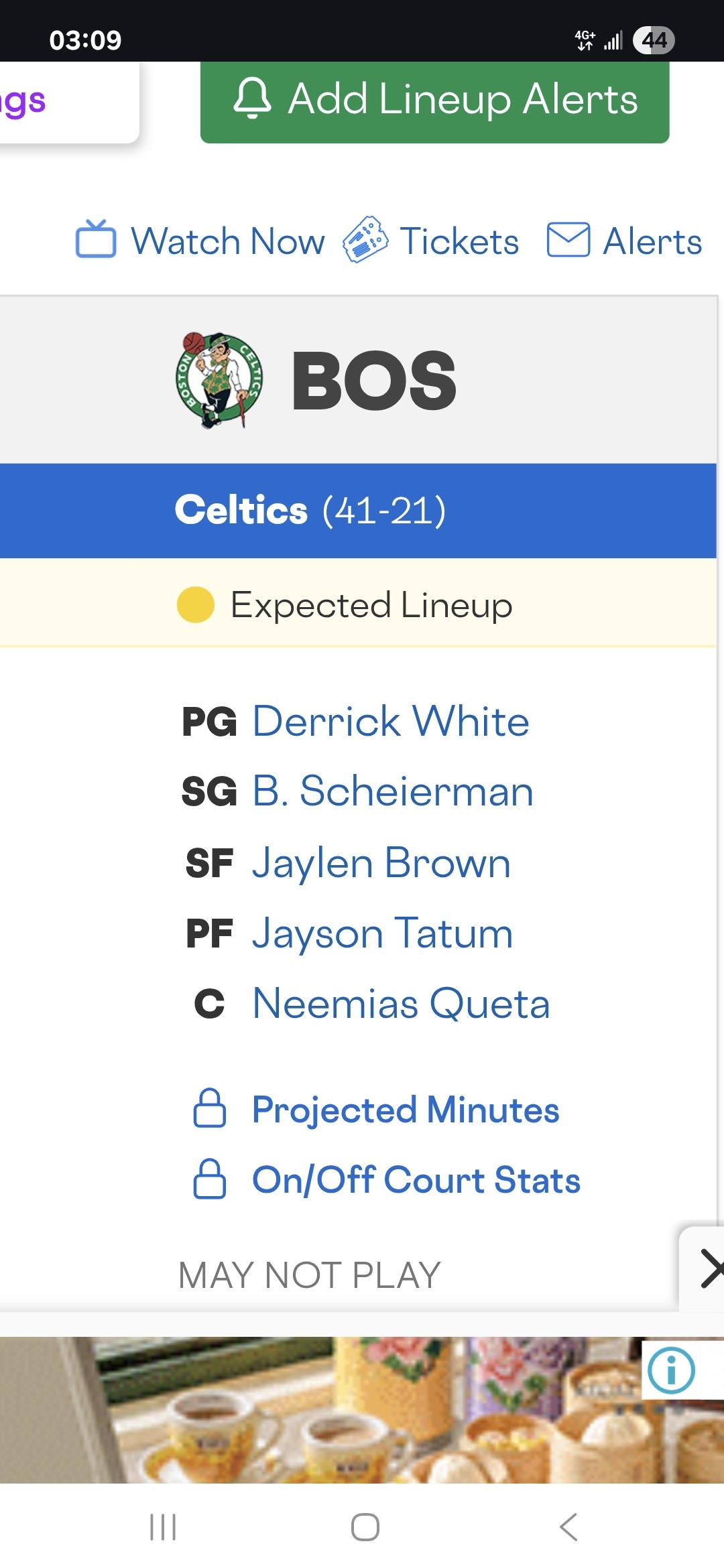Select Jayson Tatum in the lineup

(x=383, y=933)
